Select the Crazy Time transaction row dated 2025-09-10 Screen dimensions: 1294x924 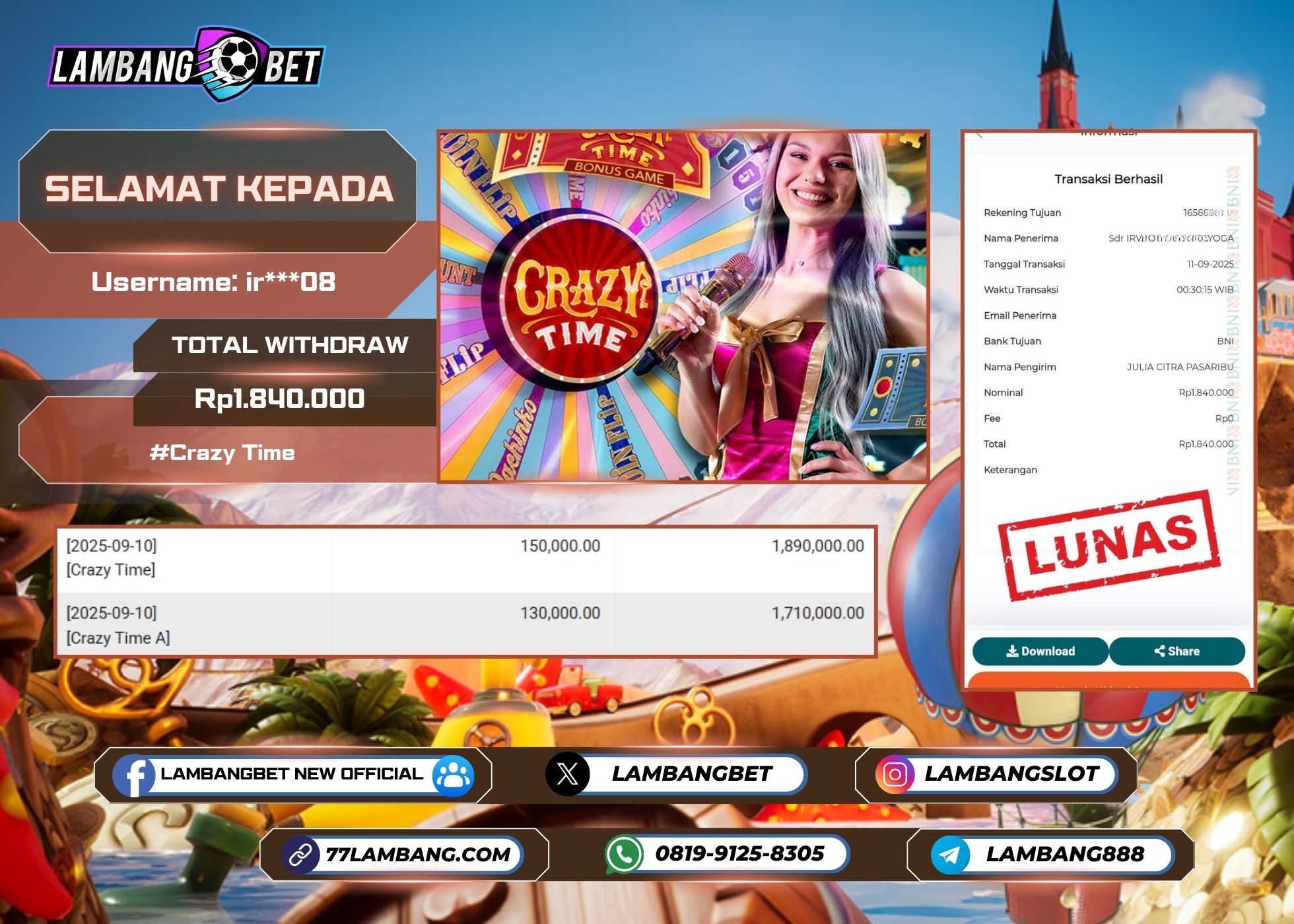click(x=462, y=558)
